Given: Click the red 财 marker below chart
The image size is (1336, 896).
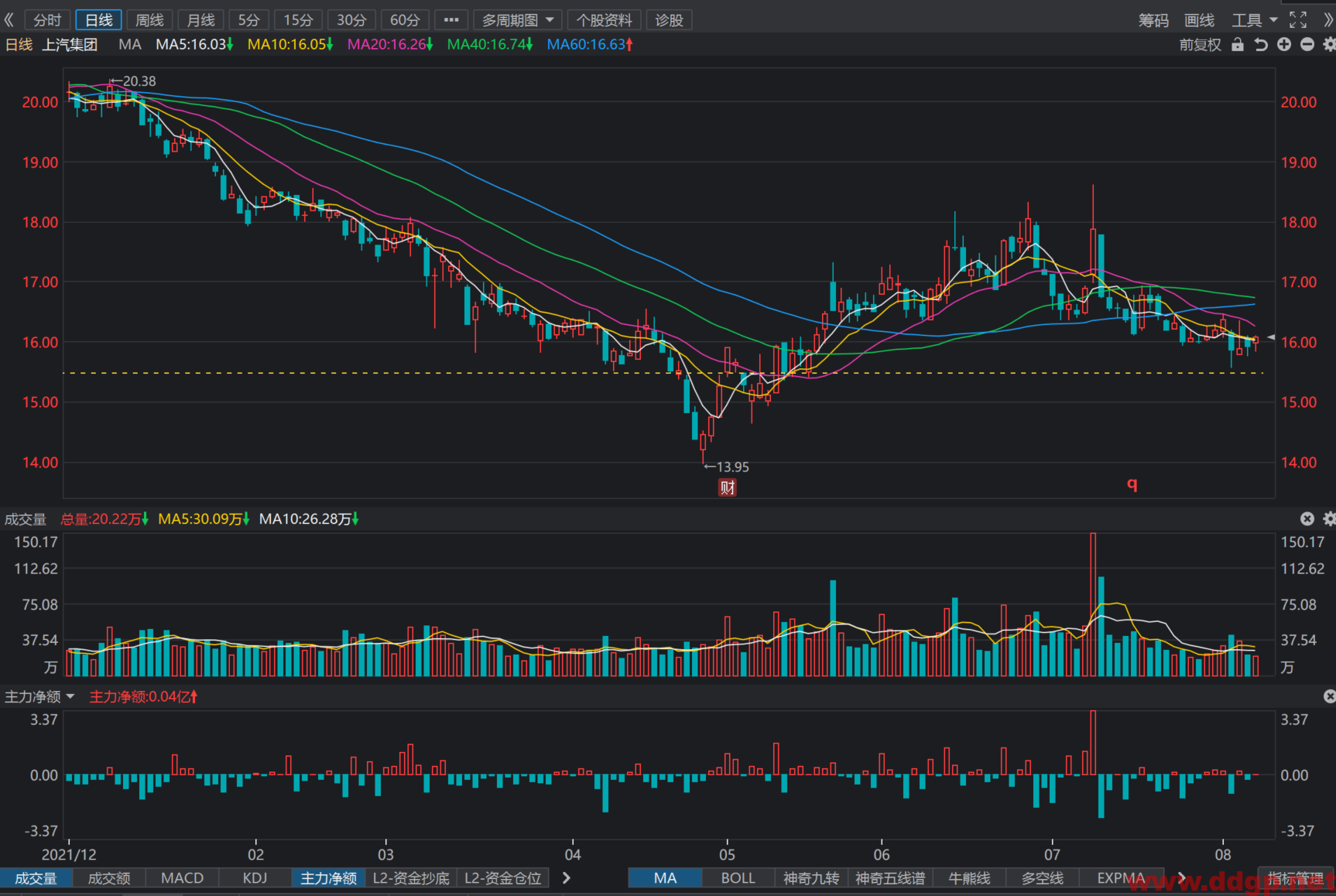Looking at the screenshot, I should pyautogui.click(x=728, y=487).
